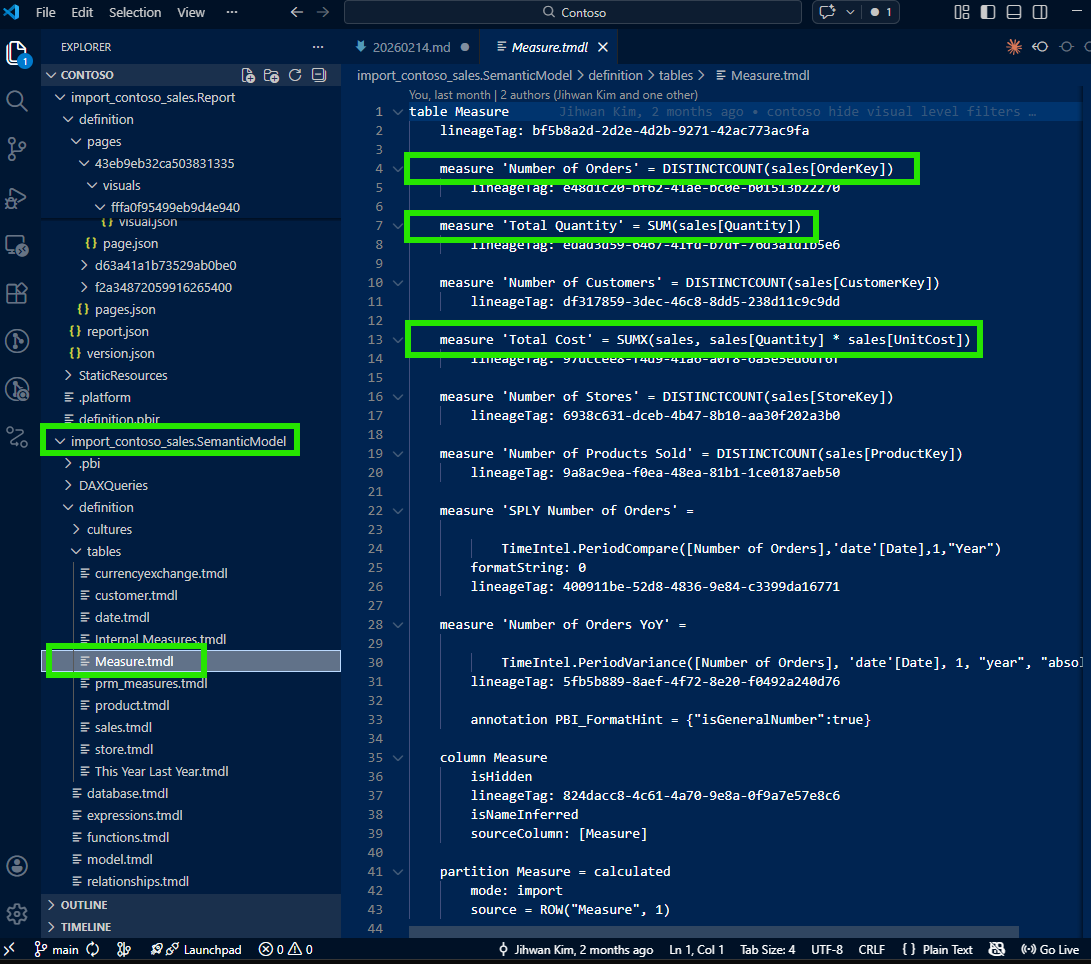
Task: Expand the TIMELINE section
Action: tap(51, 927)
